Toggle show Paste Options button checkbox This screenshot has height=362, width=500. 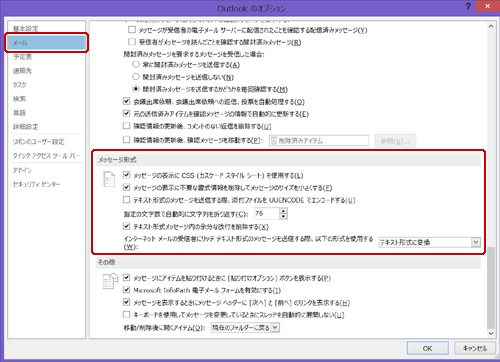click(126, 277)
